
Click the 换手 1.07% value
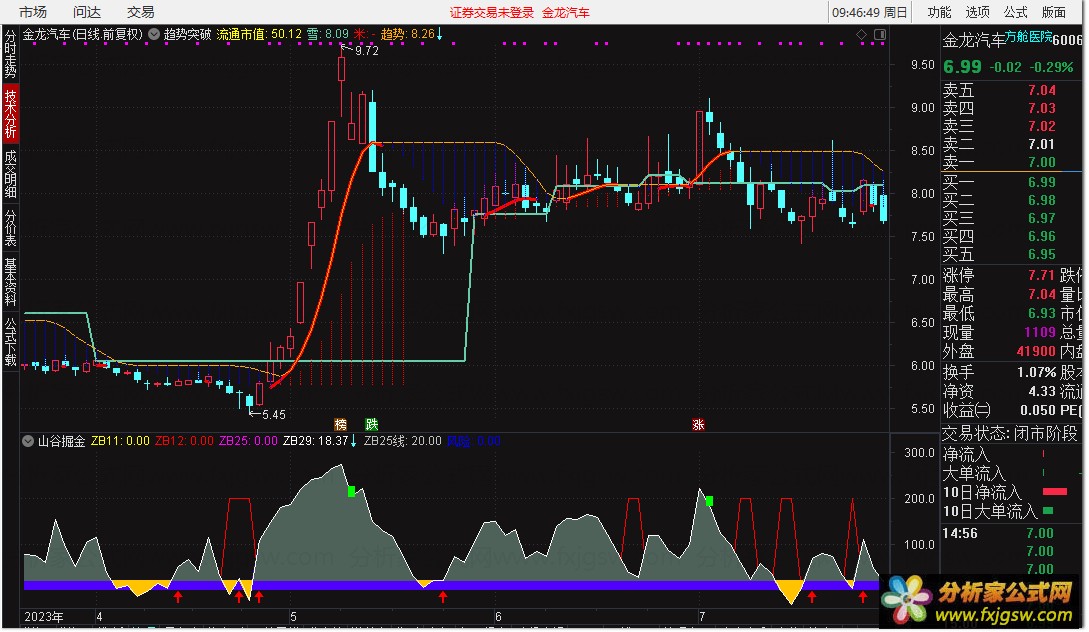pos(1036,372)
